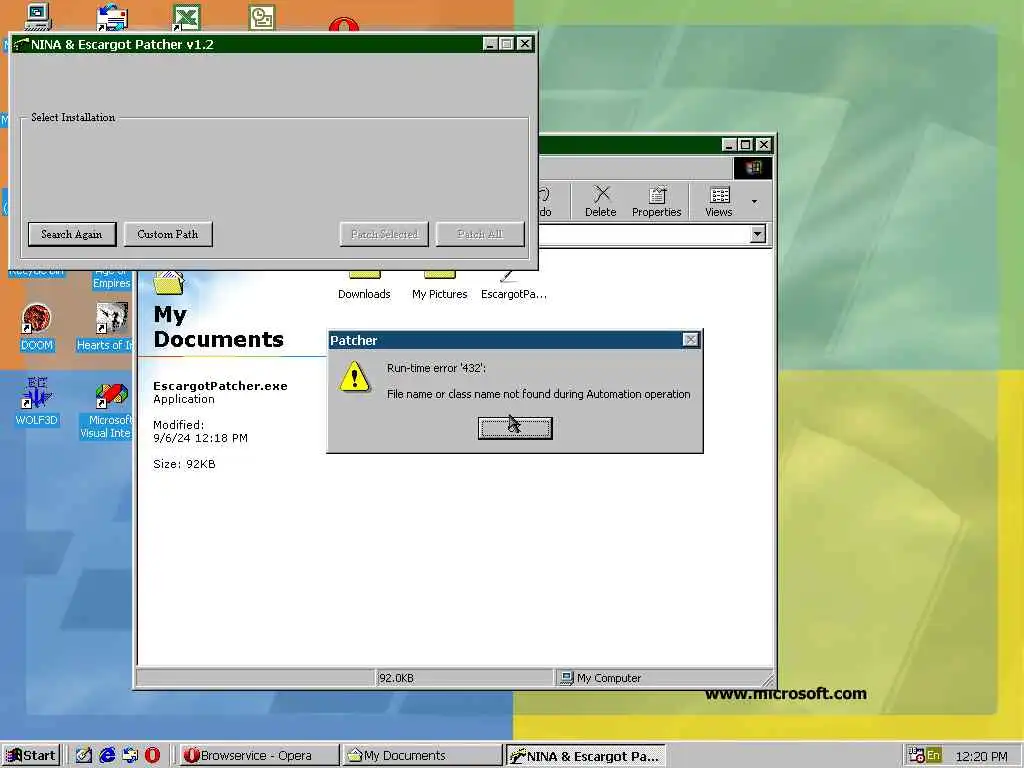Click the DOOM desktop shortcut
The image size is (1024, 768).
point(37,327)
